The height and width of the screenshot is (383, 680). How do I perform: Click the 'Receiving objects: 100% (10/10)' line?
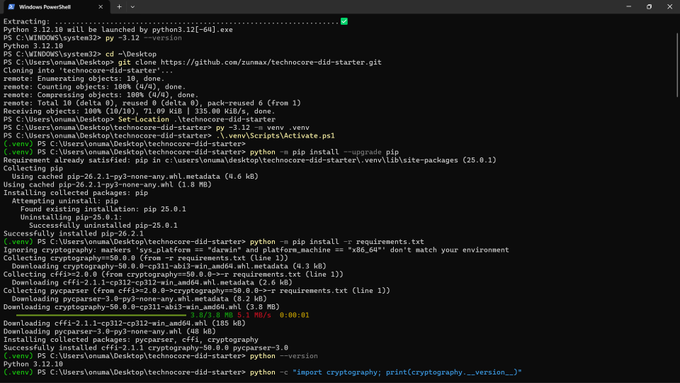[139, 111]
